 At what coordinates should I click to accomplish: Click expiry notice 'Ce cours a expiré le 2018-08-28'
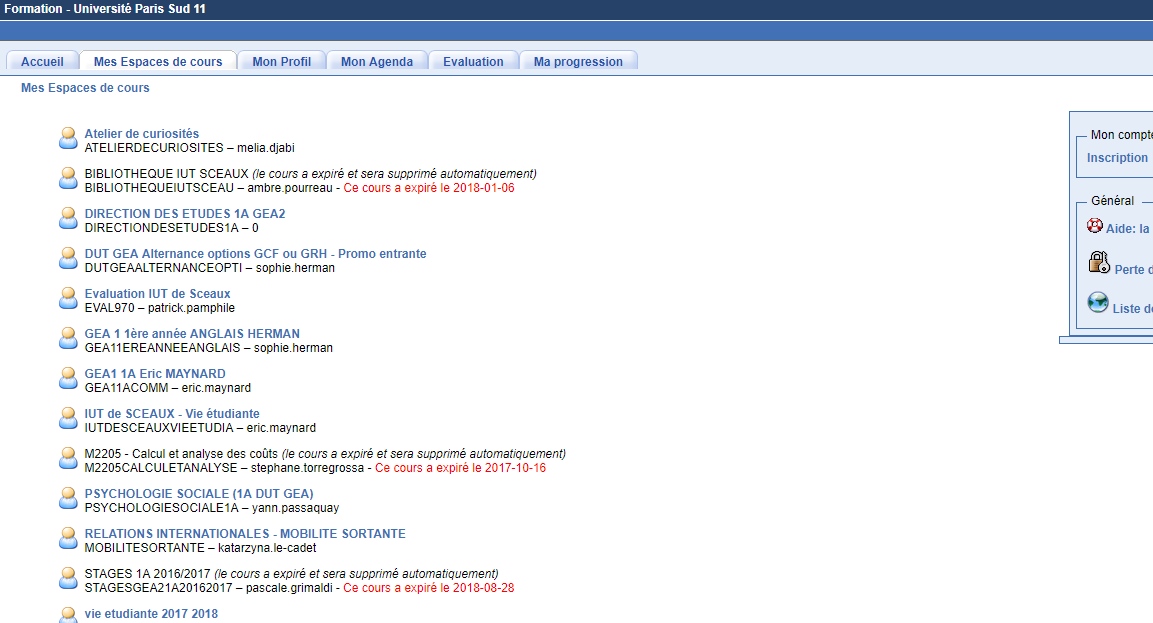coord(429,588)
